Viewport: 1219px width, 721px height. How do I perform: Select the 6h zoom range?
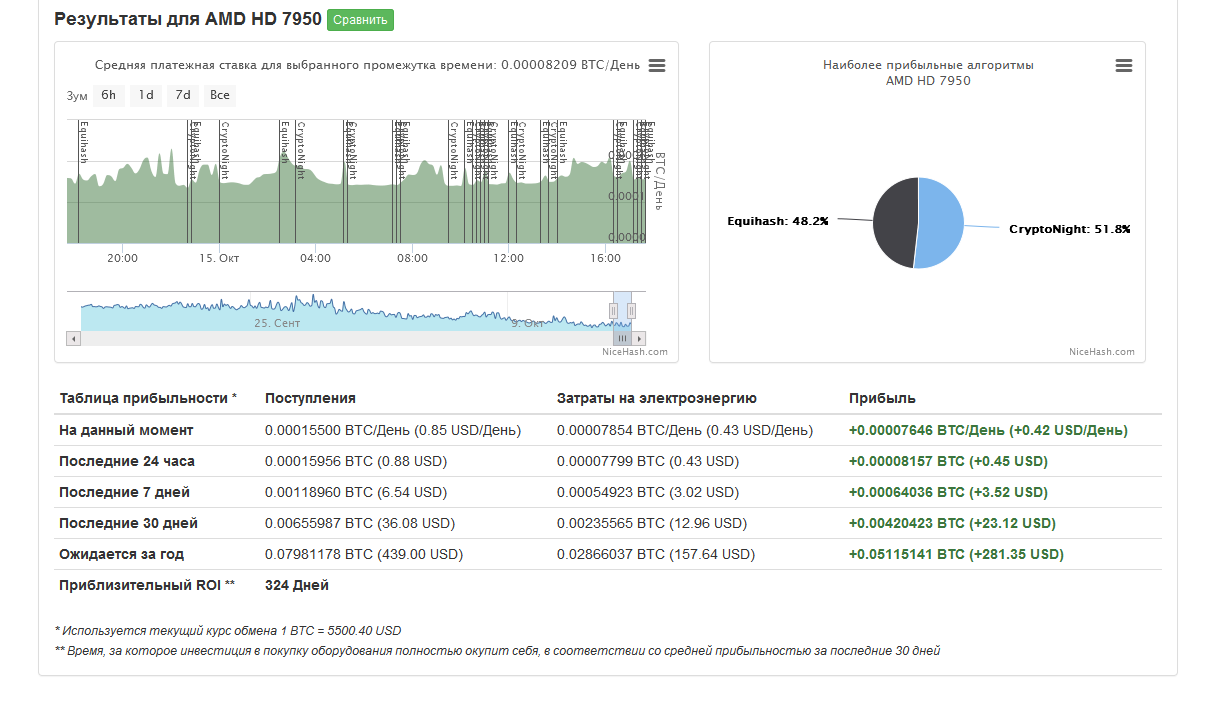109,96
